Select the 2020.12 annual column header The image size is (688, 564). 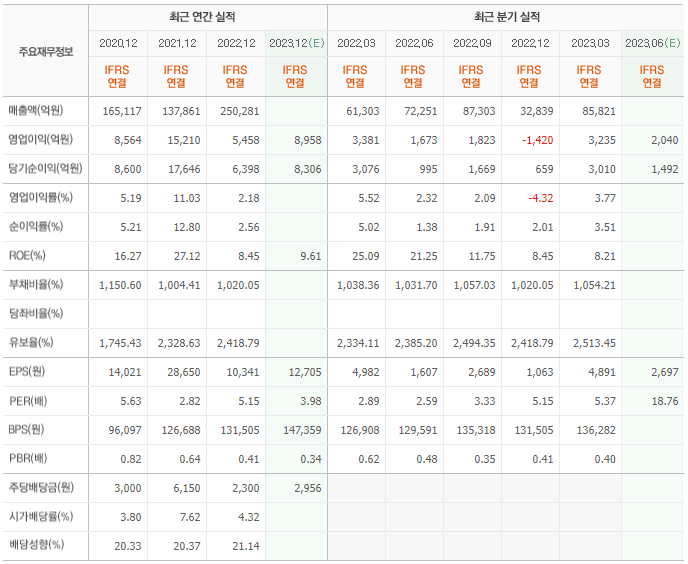coord(118,43)
